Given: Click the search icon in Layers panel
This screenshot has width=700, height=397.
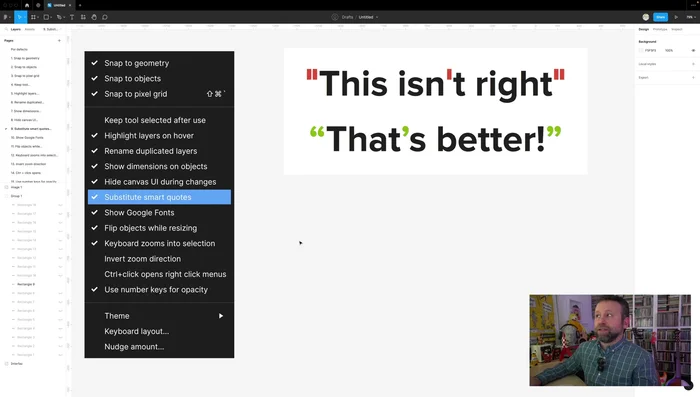Looking at the screenshot, I should pos(6,29).
